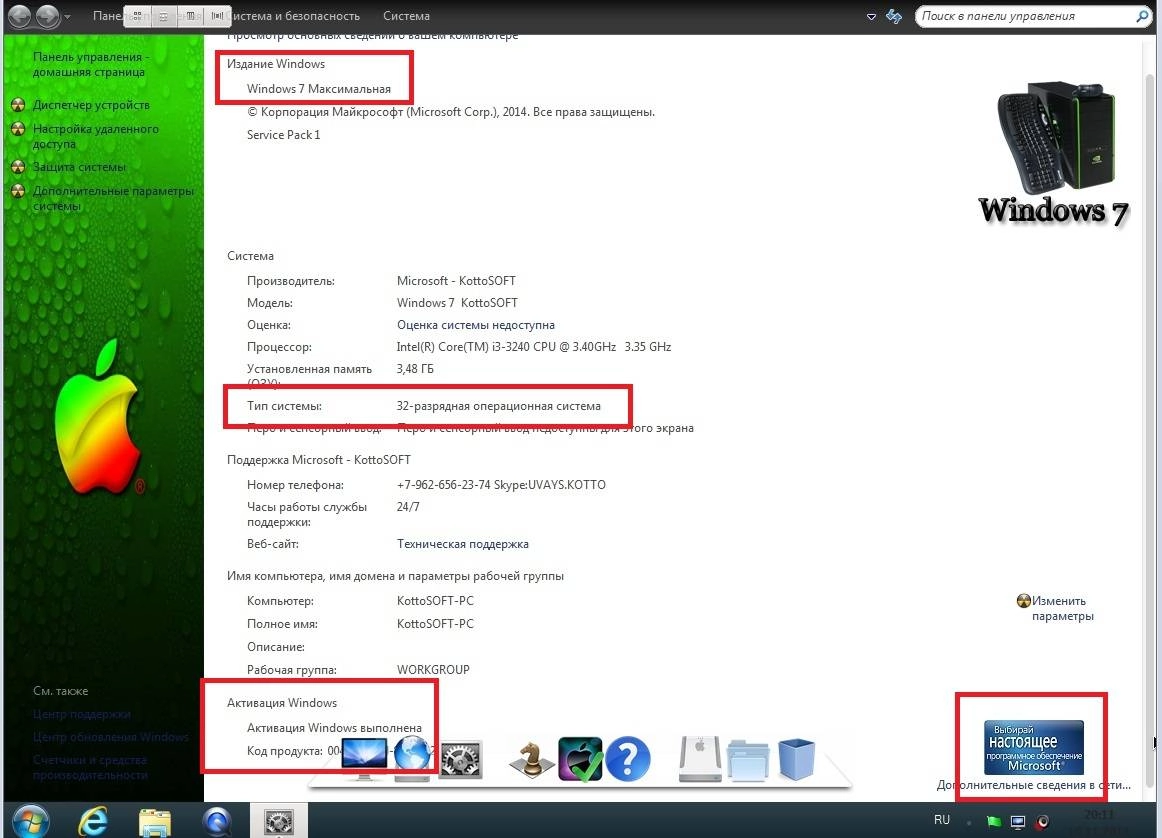Click the blue magnifier taskbar icon
Viewport: 1162px width, 838px height.
(x=216, y=821)
